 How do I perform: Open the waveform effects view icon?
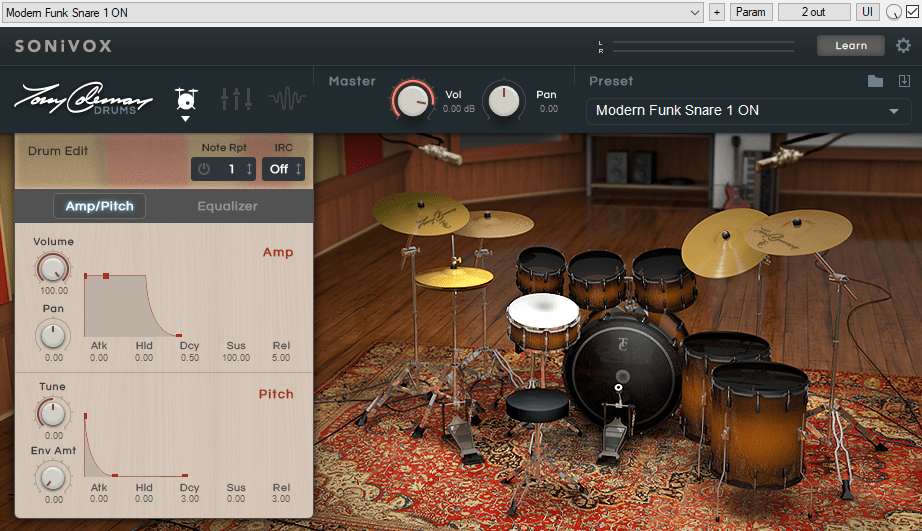288,99
